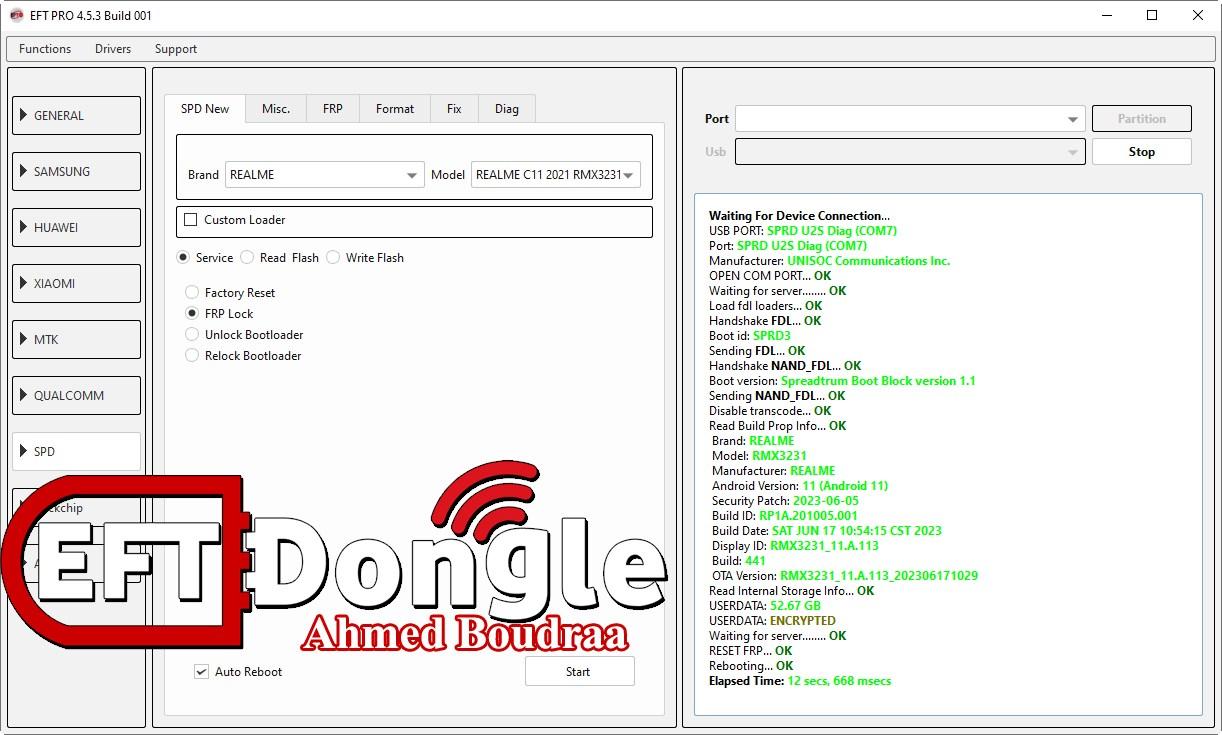
Task: Select the SPD sidebar panel
Action: [x=76, y=451]
